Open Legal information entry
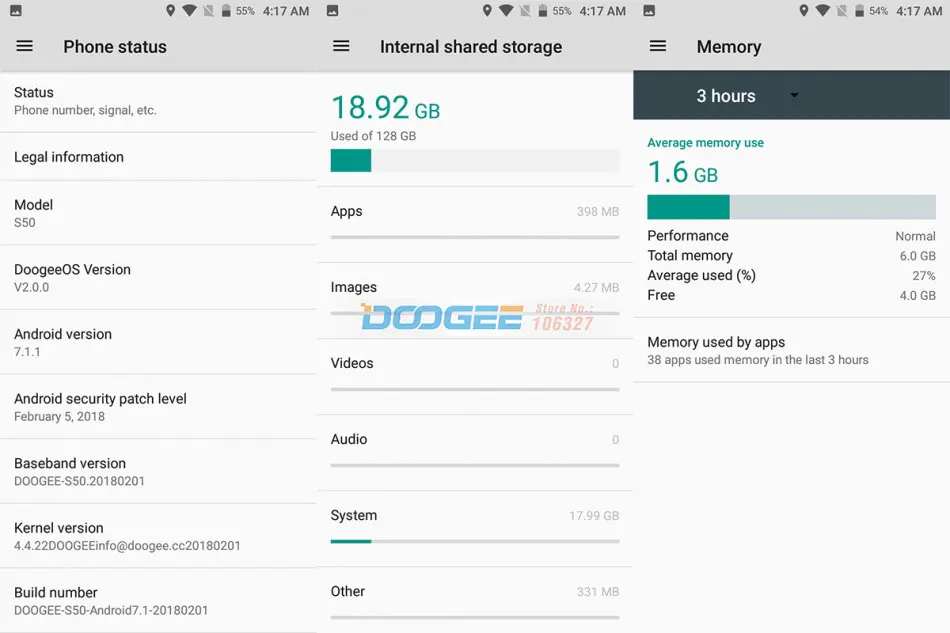 pyautogui.click(x=158, y=157)
